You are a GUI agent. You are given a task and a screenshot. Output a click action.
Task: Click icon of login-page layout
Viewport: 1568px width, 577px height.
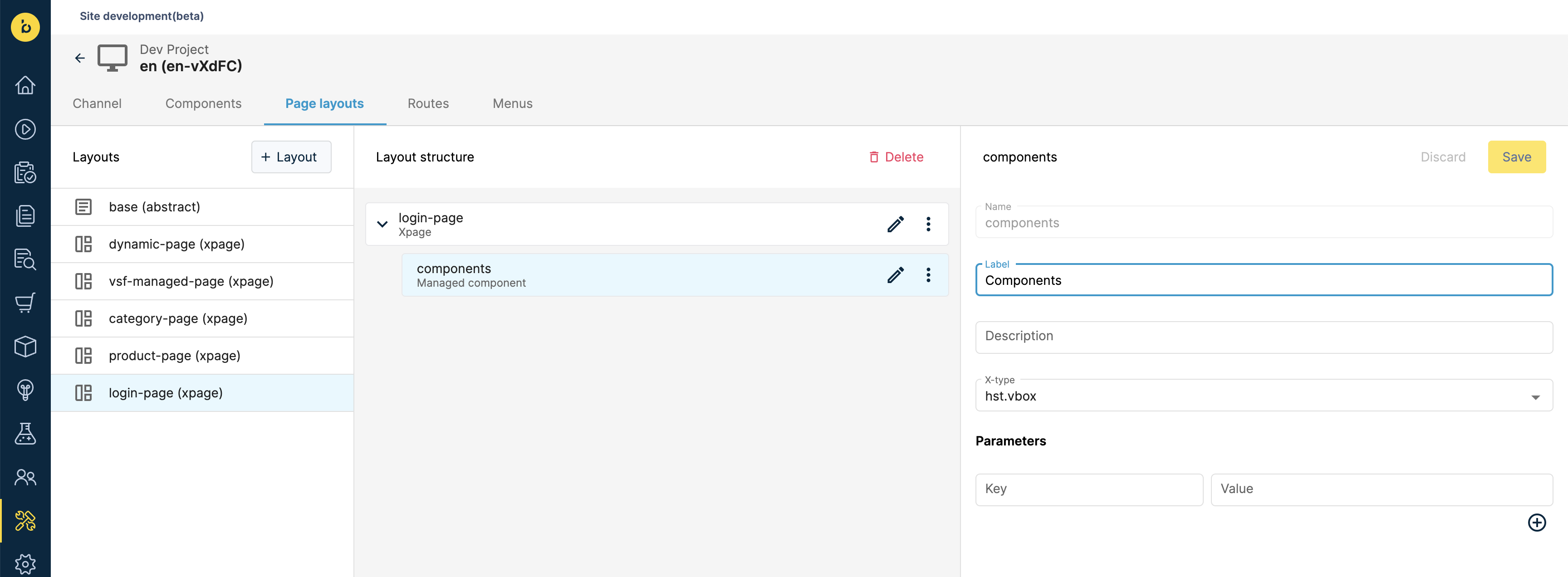[83, 392]
